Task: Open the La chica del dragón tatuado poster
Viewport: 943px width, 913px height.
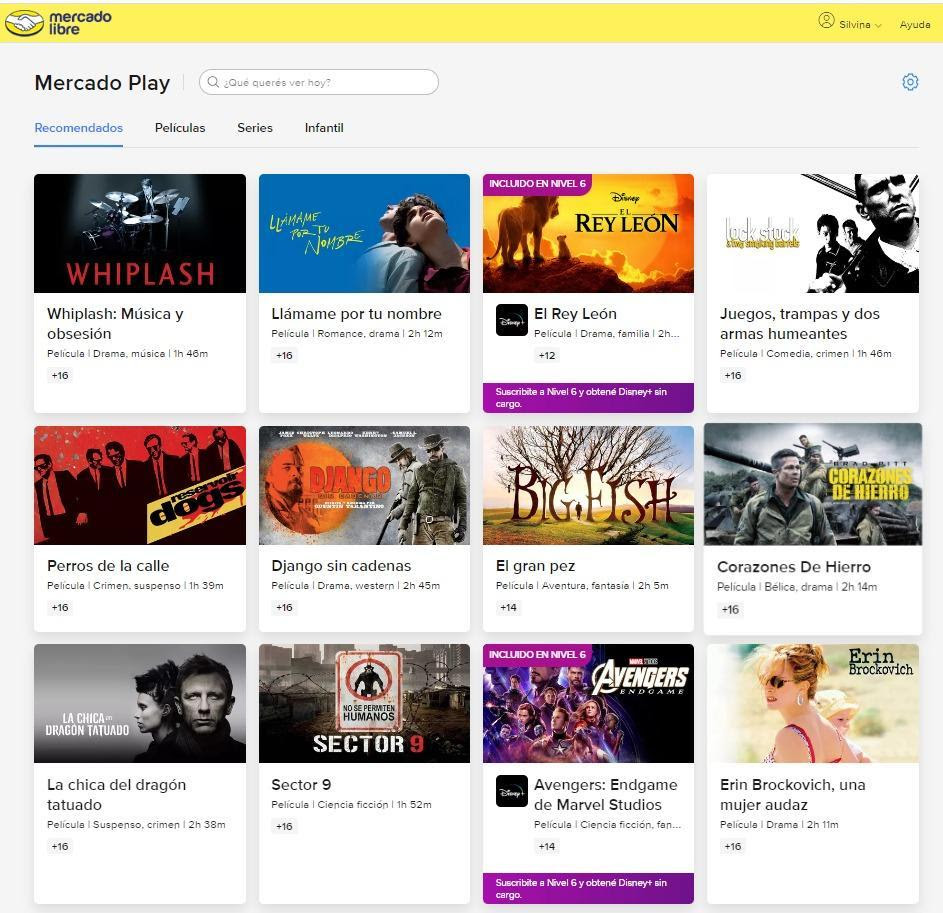Action: coord(140,704)
